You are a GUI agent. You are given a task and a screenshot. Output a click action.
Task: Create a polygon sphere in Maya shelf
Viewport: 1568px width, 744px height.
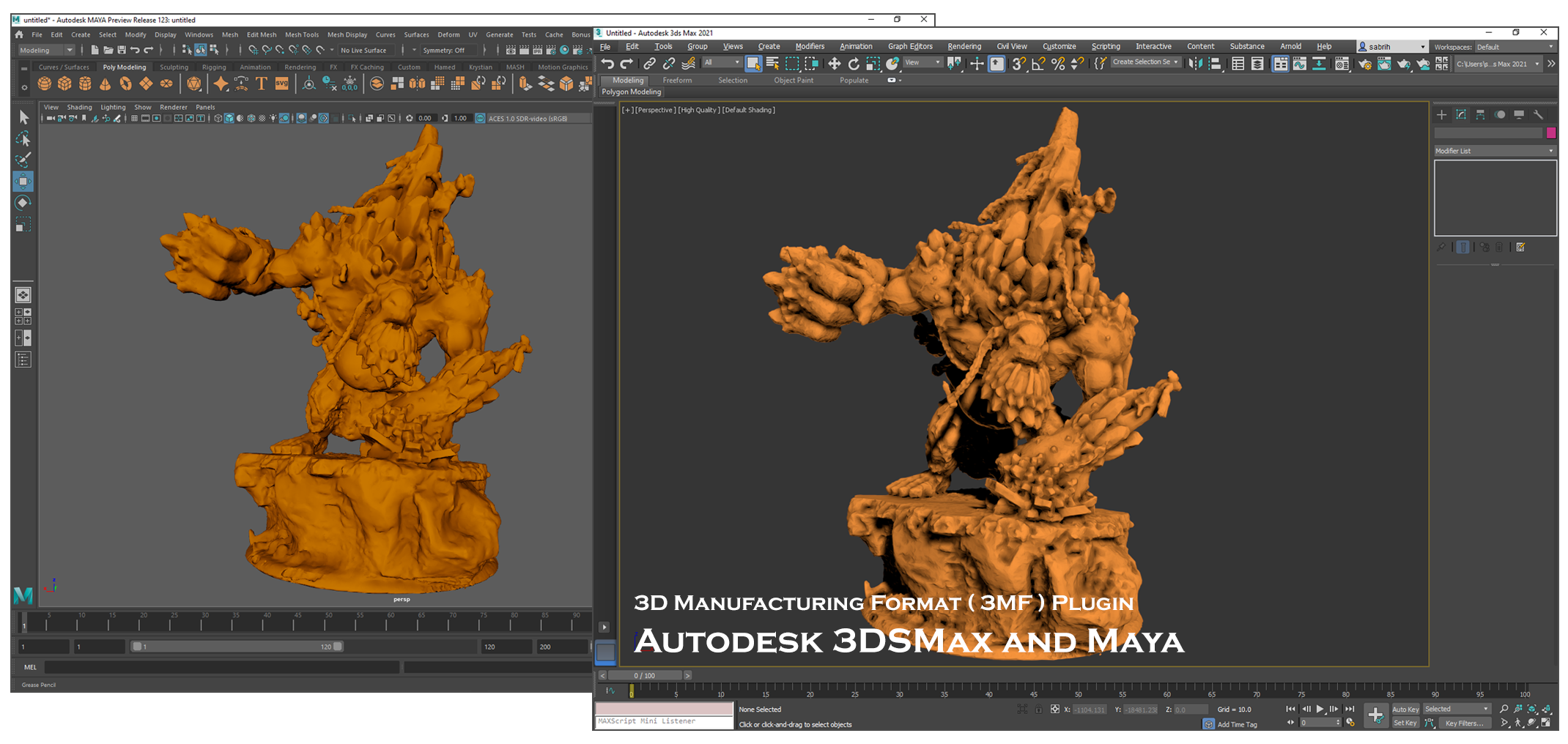tap(45, 83)
